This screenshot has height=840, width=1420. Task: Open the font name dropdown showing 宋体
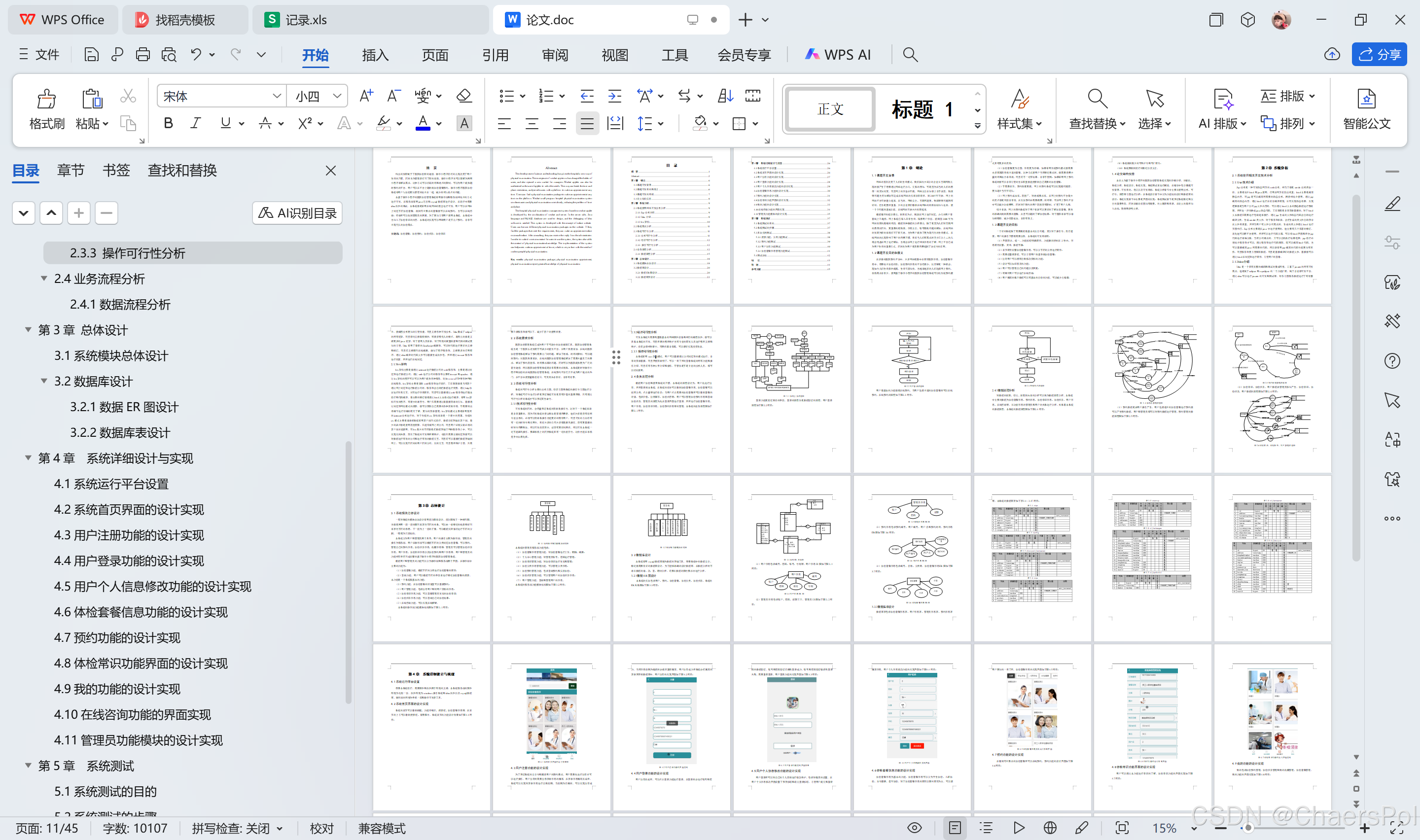point(222,96)
